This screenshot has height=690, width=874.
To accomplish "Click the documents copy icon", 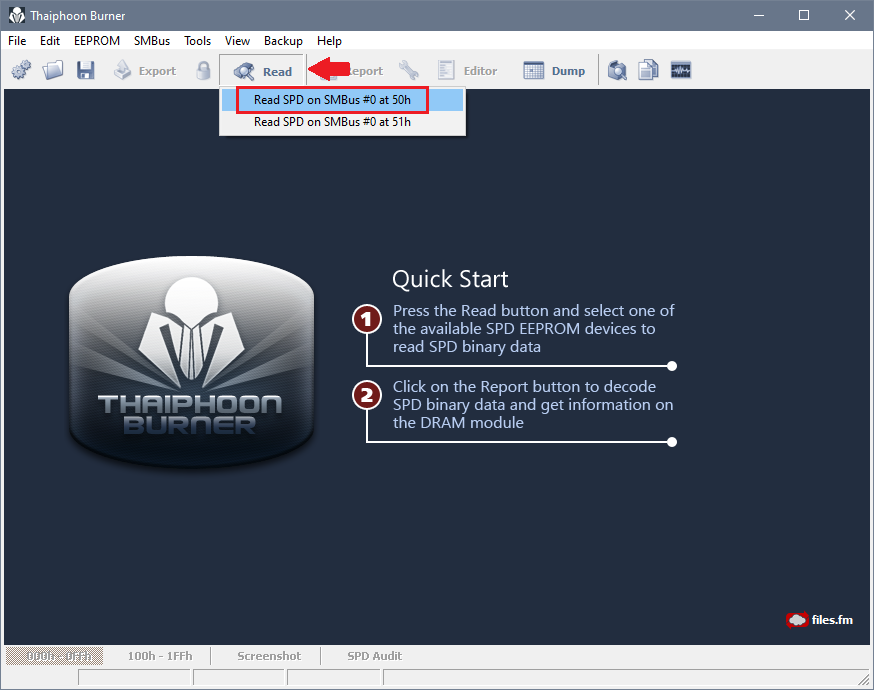I will pyautogui.click(x=648, y=71).
